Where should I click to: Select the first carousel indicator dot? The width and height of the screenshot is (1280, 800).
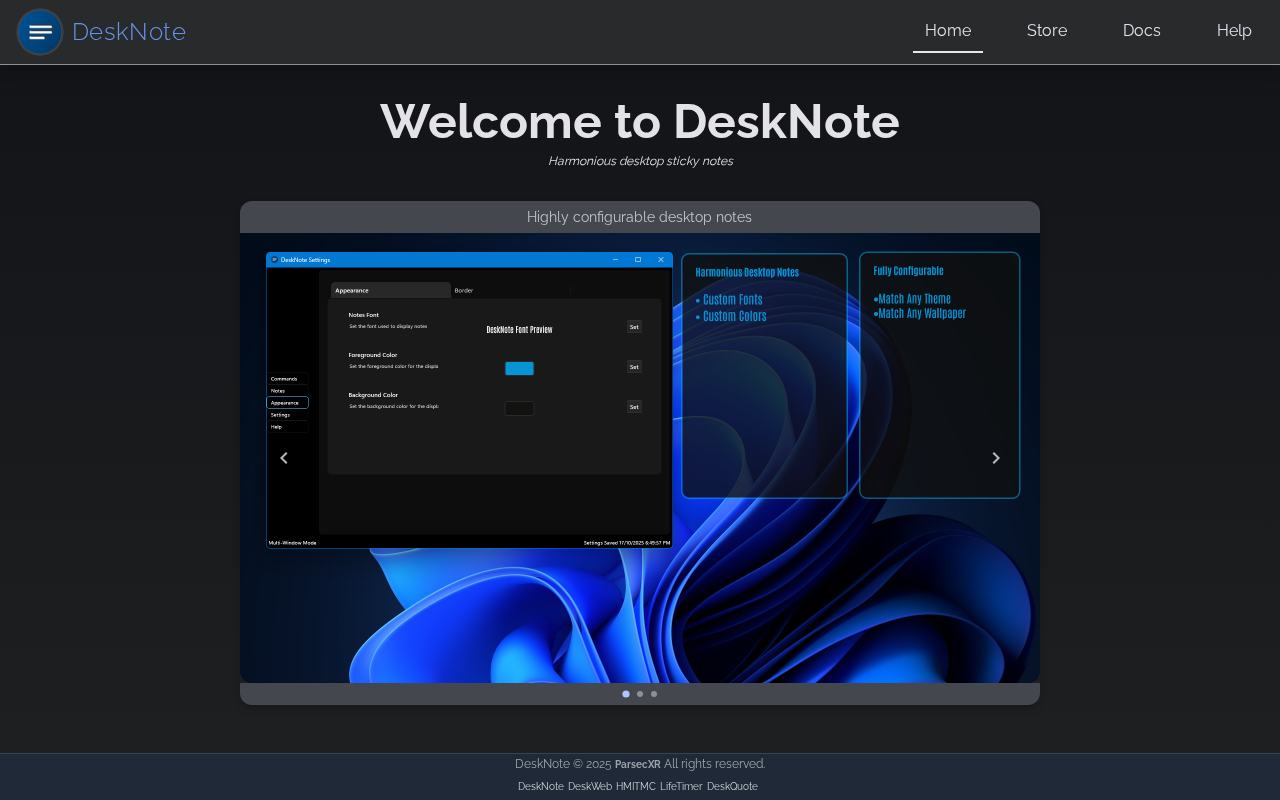[626, 694]
